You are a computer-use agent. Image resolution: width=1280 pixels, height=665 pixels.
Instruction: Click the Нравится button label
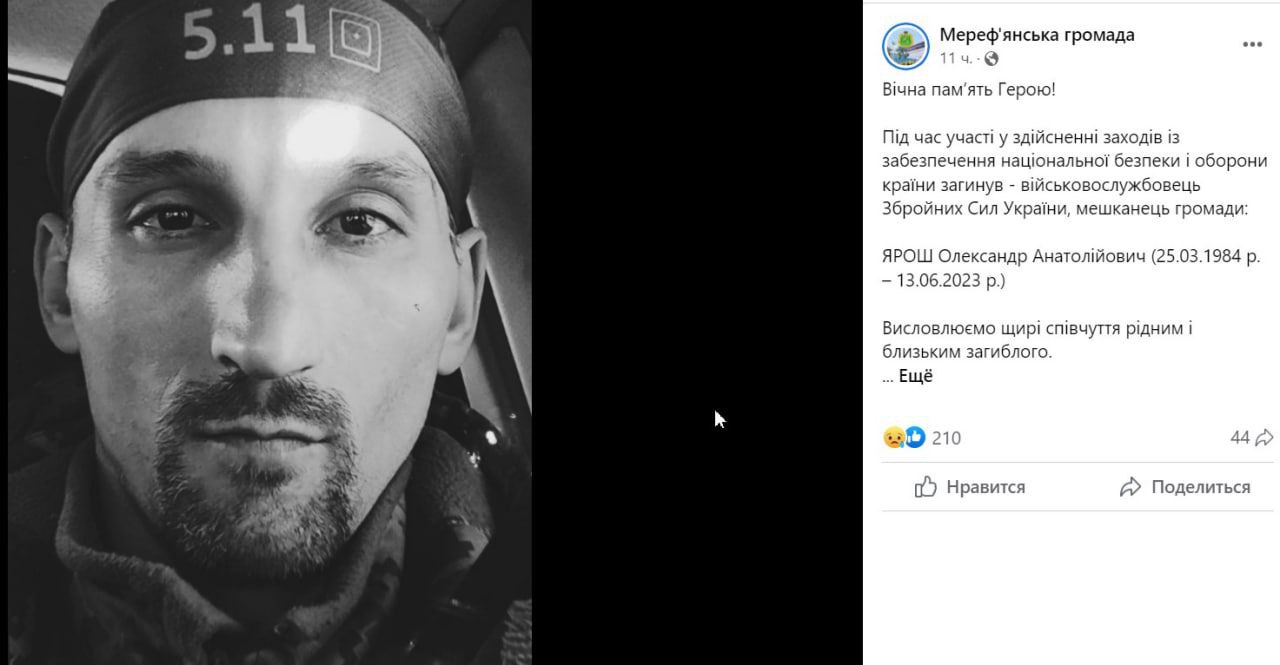(x=985, y=487)
